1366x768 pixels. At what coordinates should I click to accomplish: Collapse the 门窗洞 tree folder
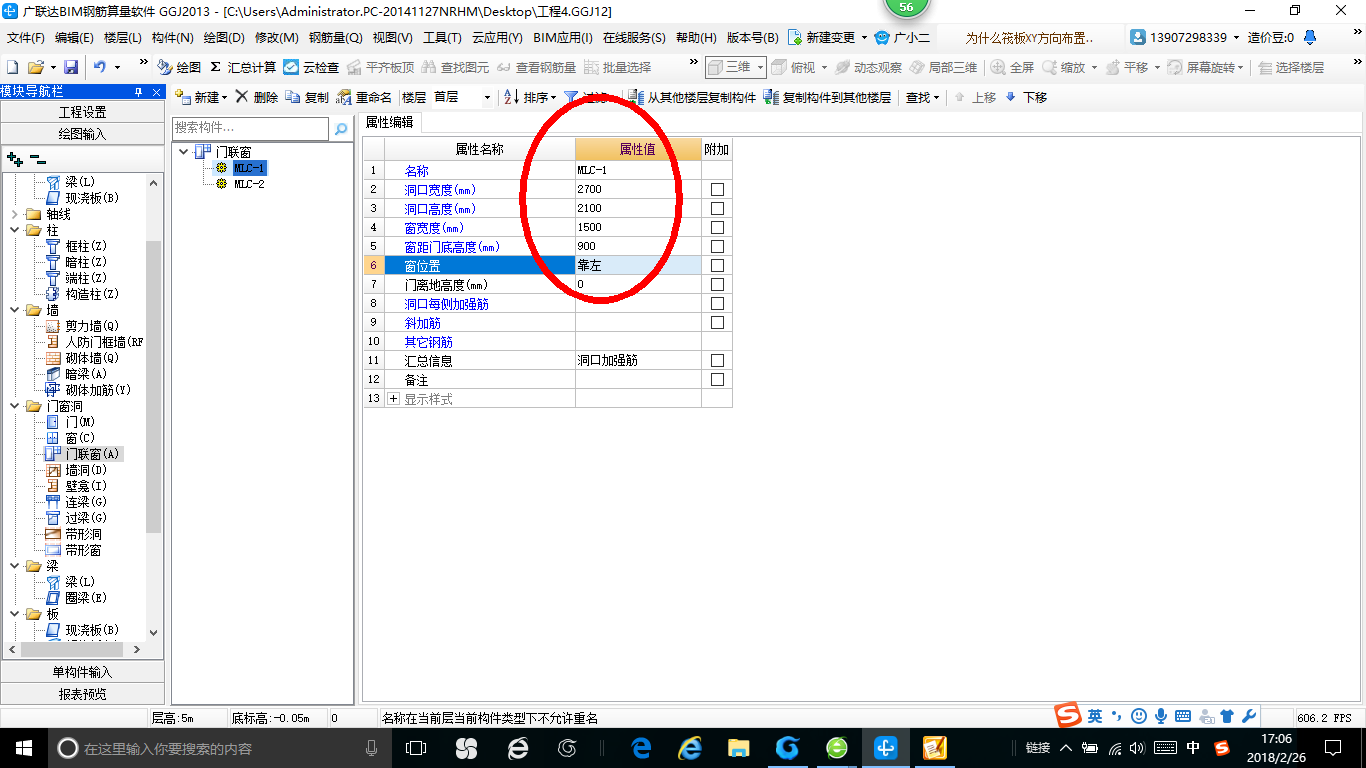14,406
